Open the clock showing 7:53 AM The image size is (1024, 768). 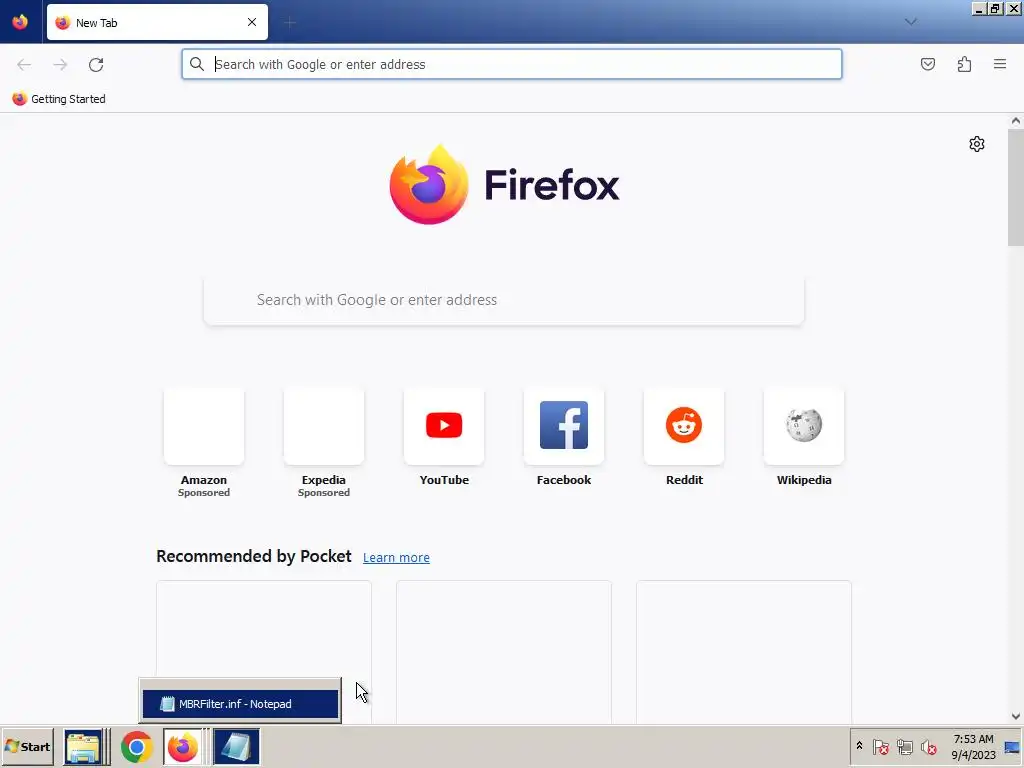[x=973, y=746]
